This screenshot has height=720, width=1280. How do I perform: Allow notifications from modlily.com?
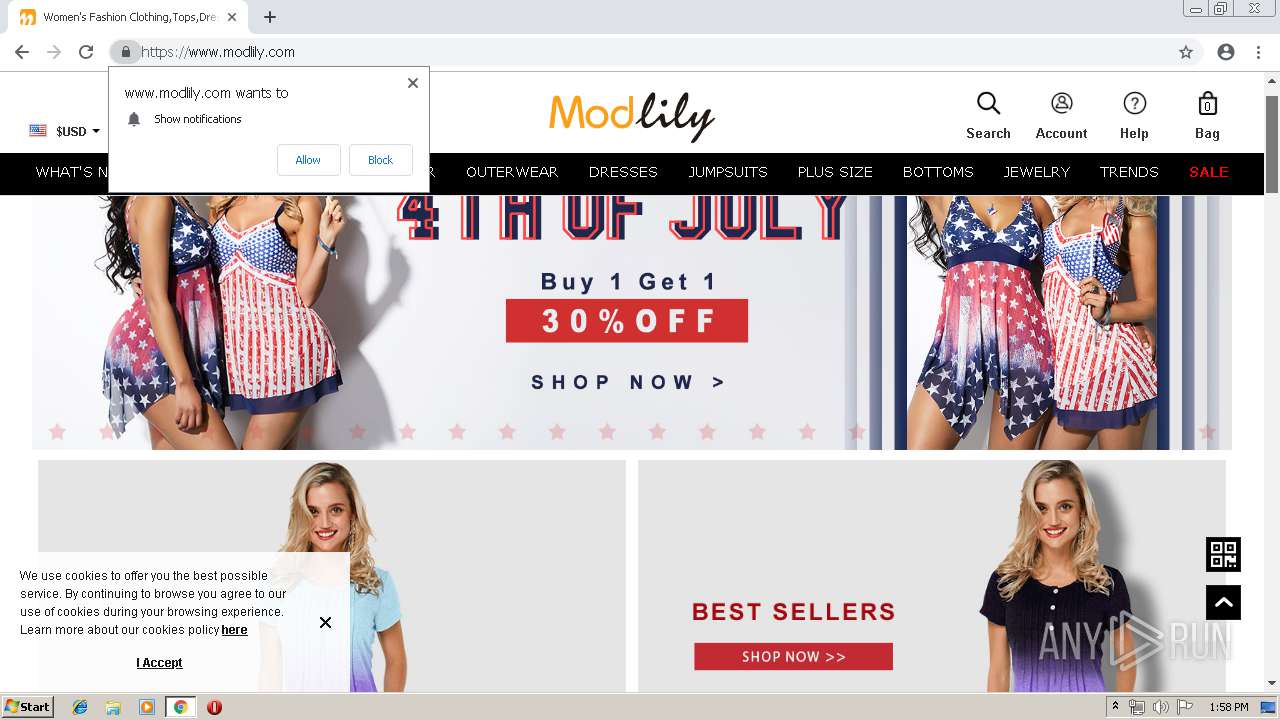pyautogui.click(x=308, y=160)
